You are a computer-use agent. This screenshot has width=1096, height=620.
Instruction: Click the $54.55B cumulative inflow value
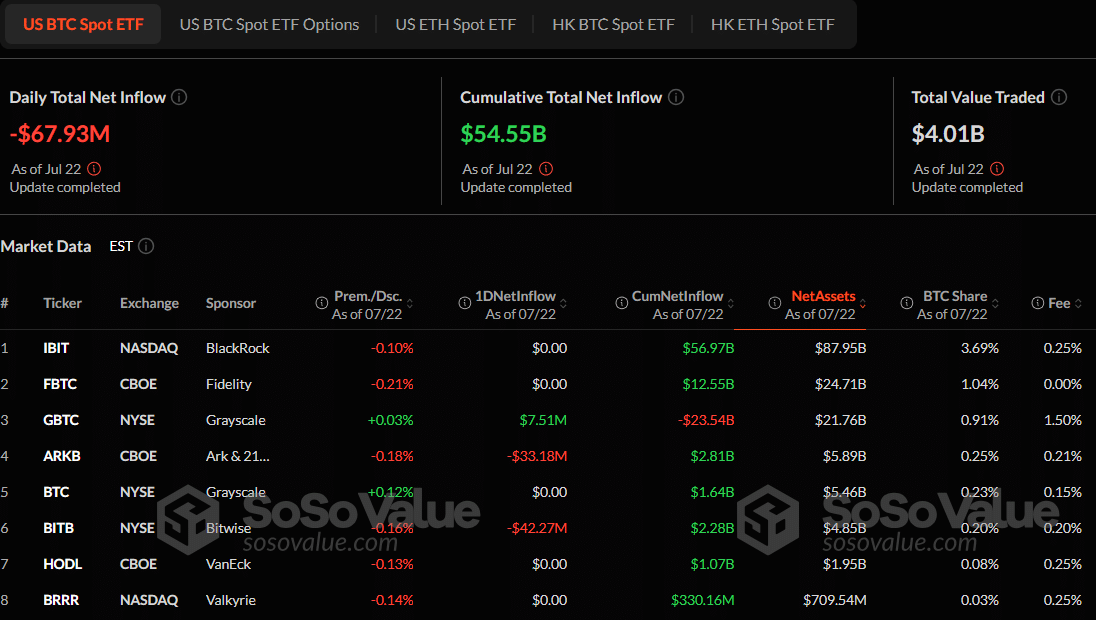pyautogui.click(x=503, y=134)
